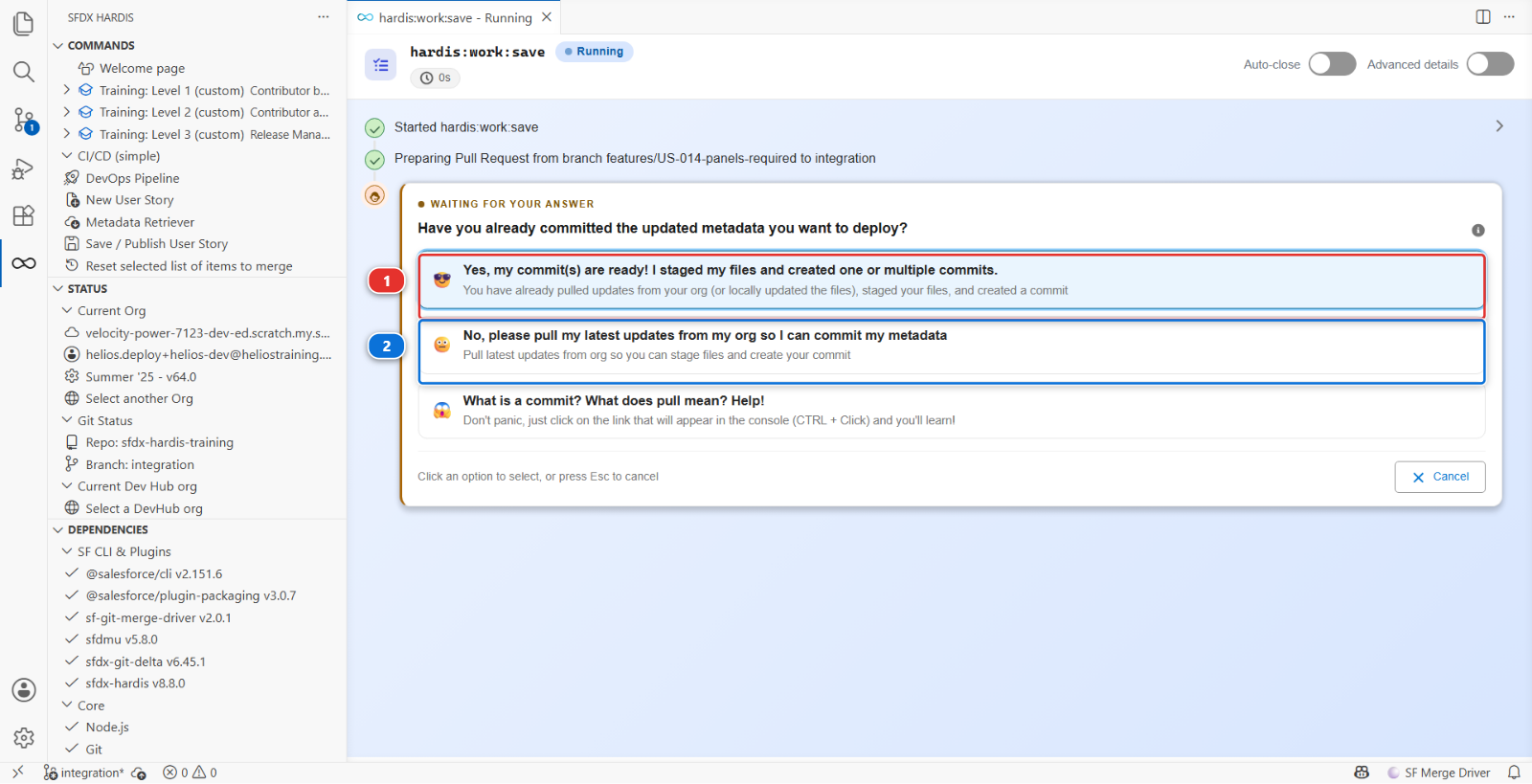Click velocity-power-7123 scratch org entry
1532x784 pixels.
(197, 333)
